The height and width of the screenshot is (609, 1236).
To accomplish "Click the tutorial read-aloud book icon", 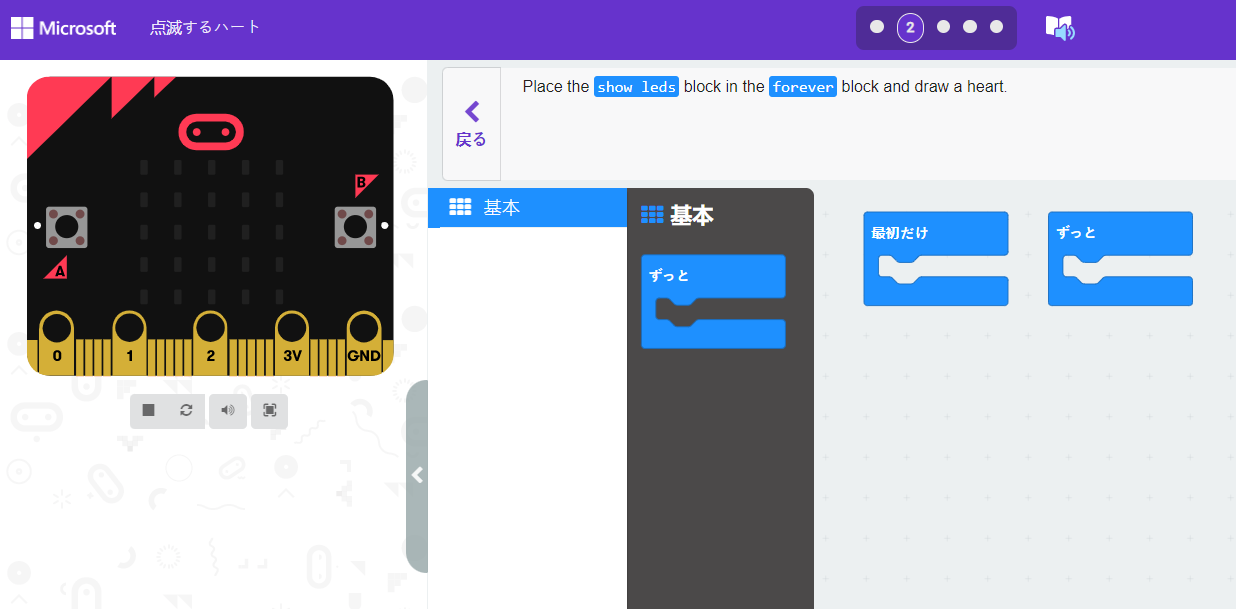I will 1059,28.
